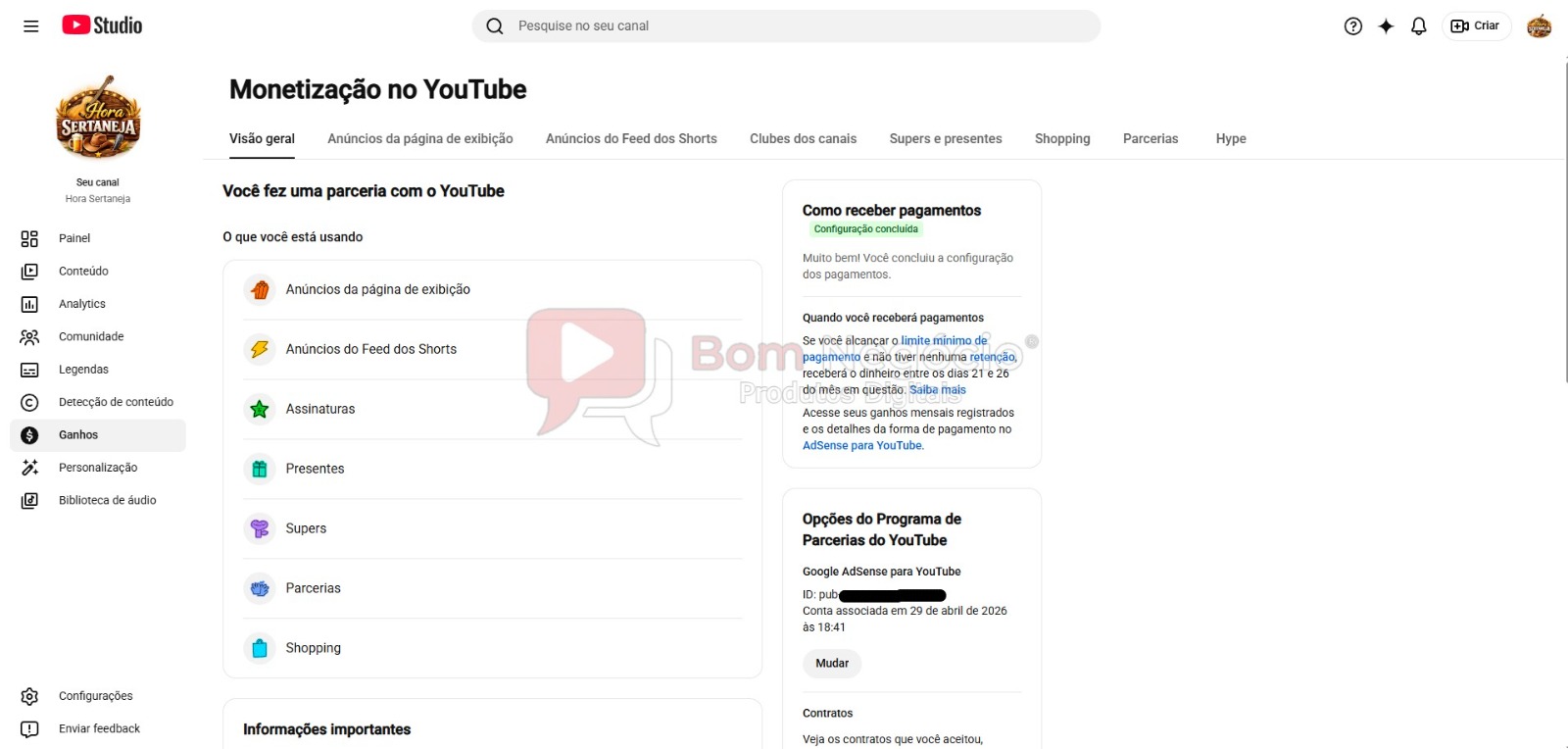Open the notifications bell
Screen dimensions: 1568x749
1418,26
